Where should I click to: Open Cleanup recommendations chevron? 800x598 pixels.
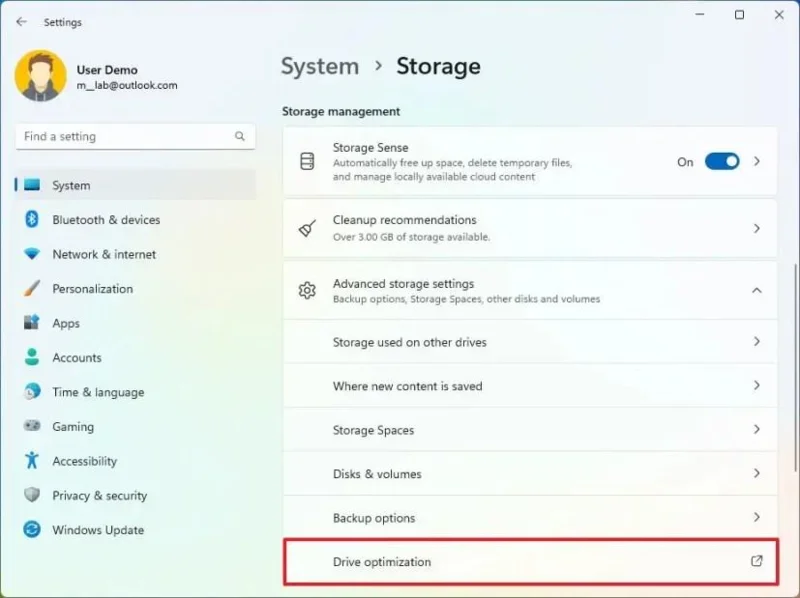click(757, 228)
